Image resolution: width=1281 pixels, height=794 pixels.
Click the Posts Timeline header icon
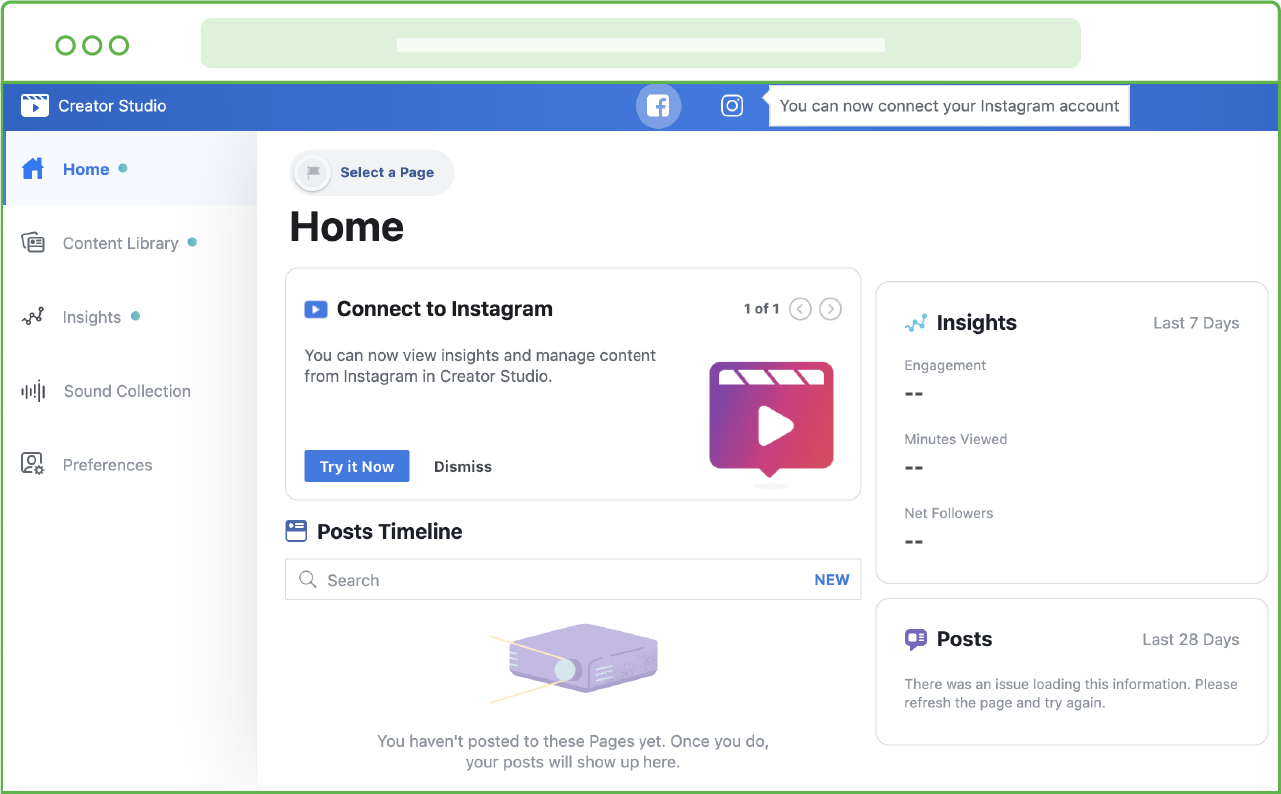click(296, 531)
